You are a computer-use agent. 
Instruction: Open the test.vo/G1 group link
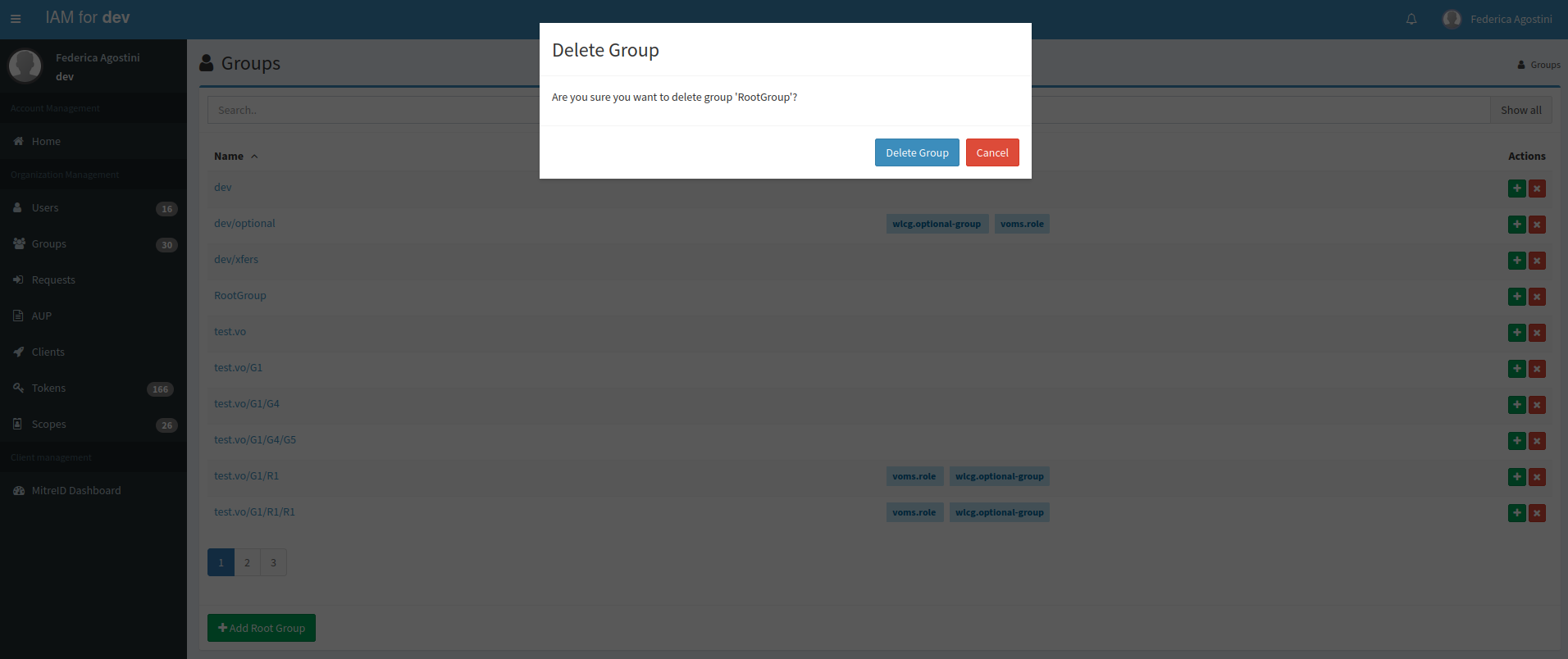point(239,368)
